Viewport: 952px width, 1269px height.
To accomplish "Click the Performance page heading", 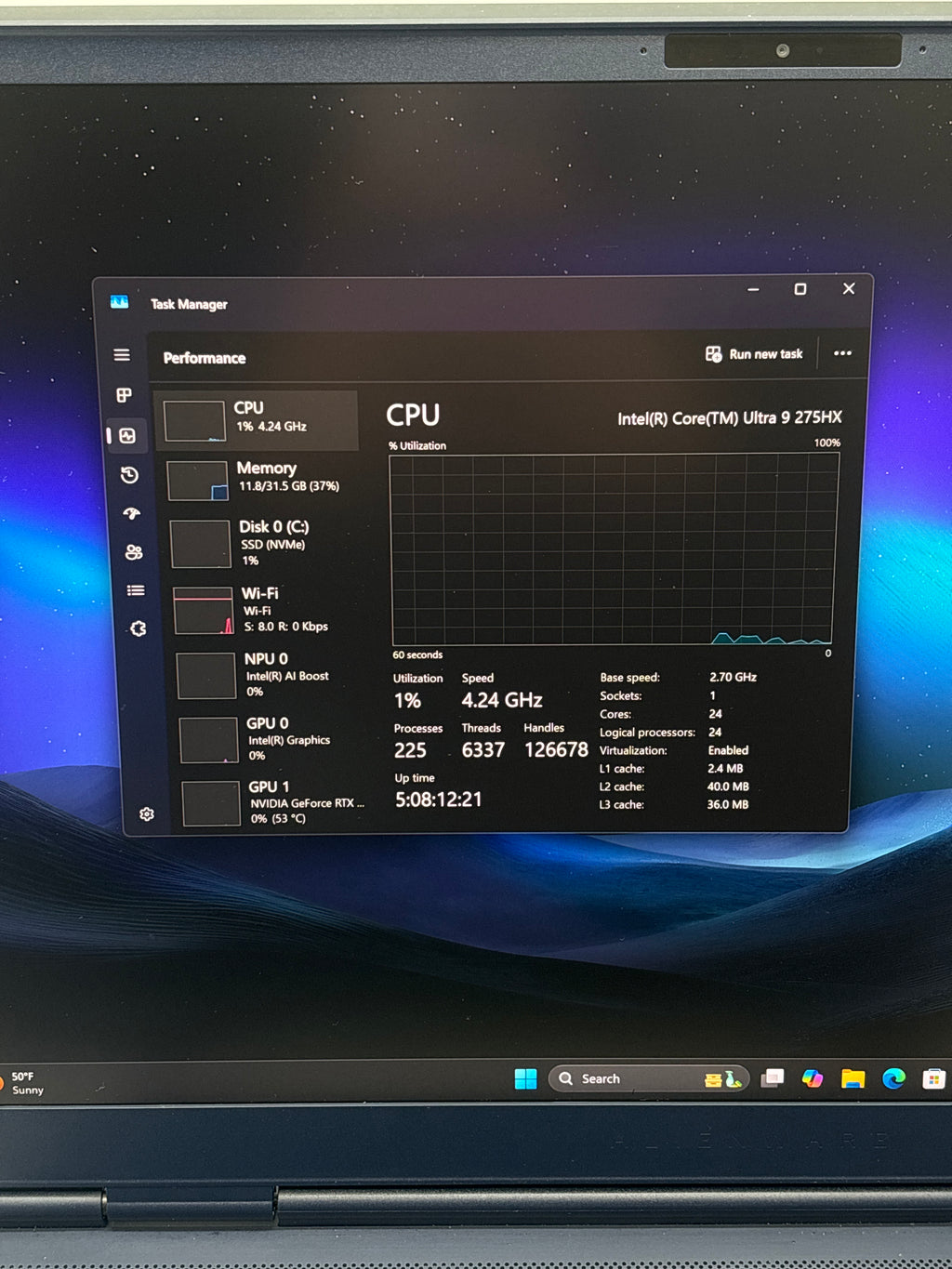I will (x=205, y=358).
